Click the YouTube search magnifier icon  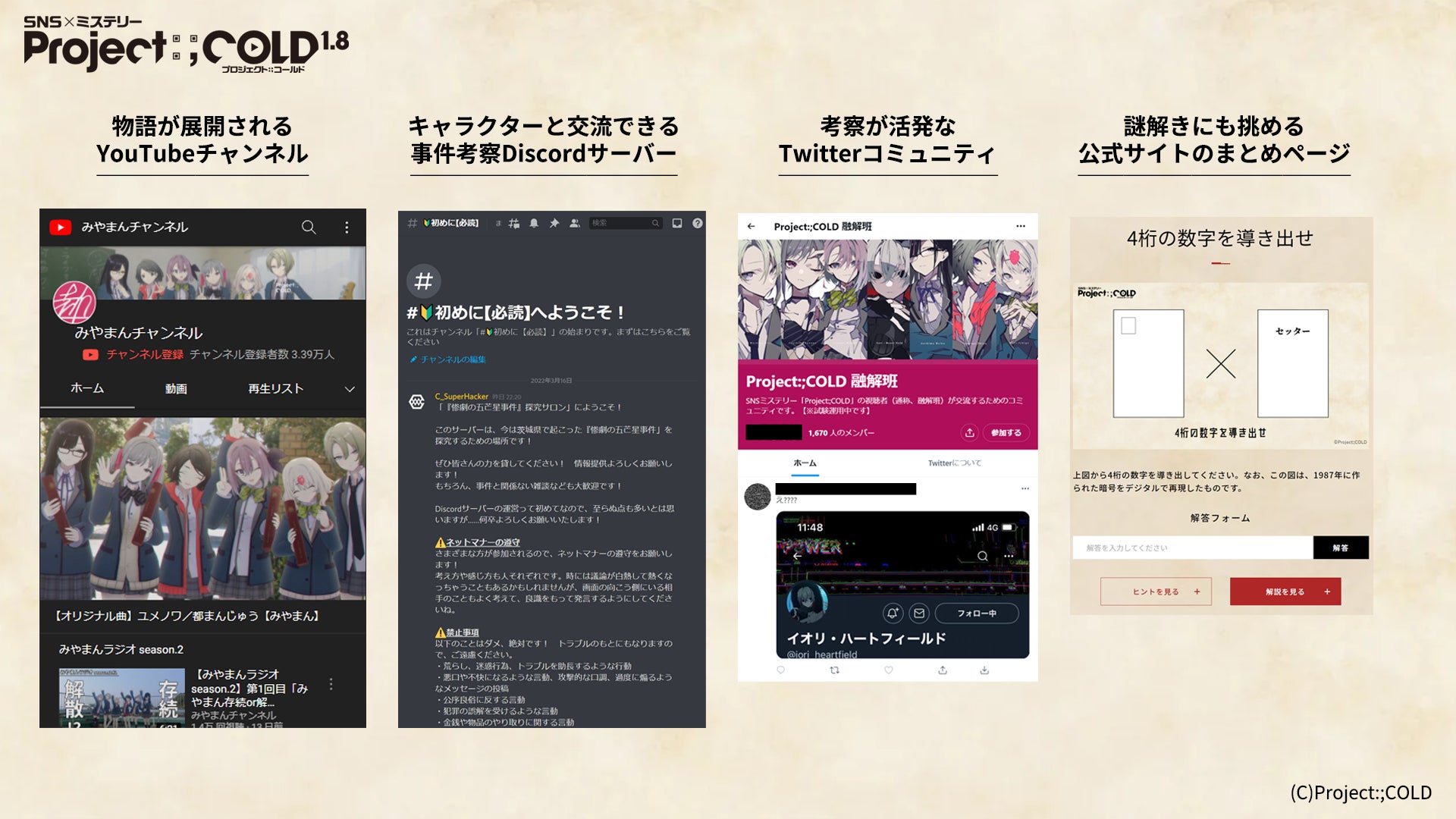click(309, 227)
